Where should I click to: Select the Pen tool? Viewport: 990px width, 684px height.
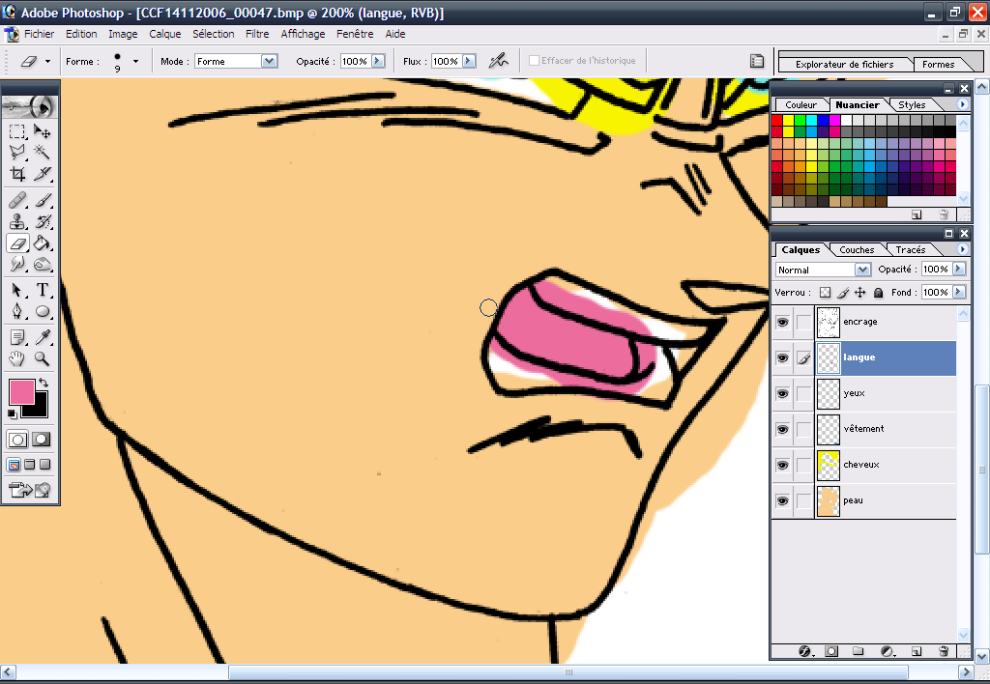pyautogui.click(x=17, y=311)
